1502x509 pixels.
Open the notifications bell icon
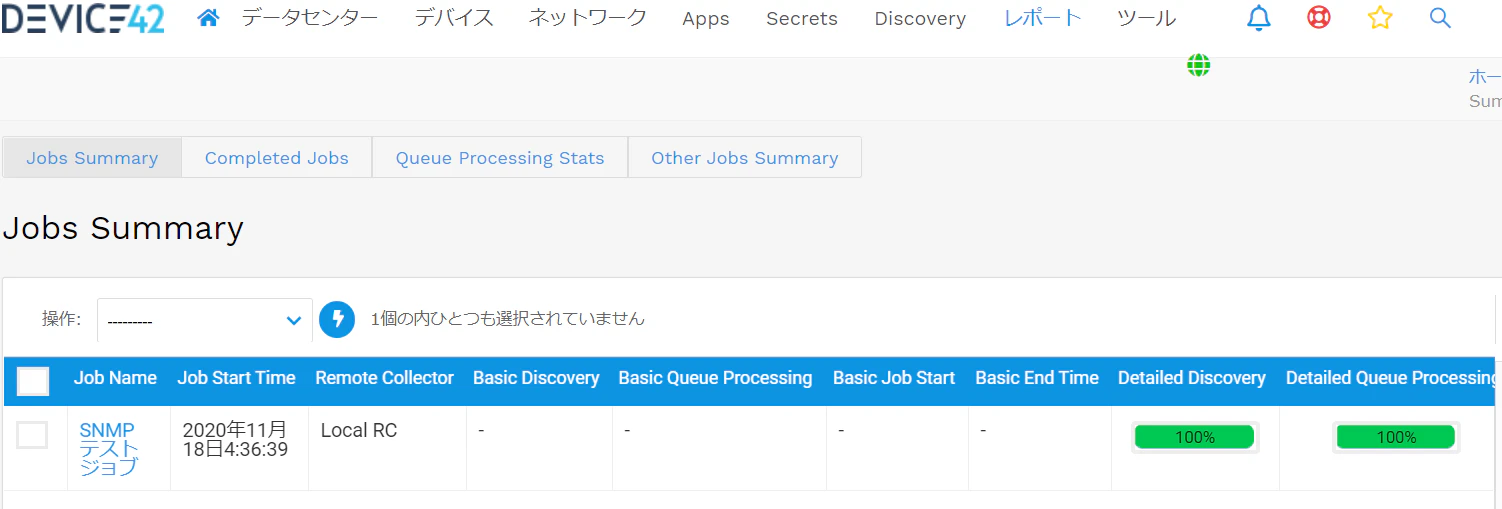1259,18
